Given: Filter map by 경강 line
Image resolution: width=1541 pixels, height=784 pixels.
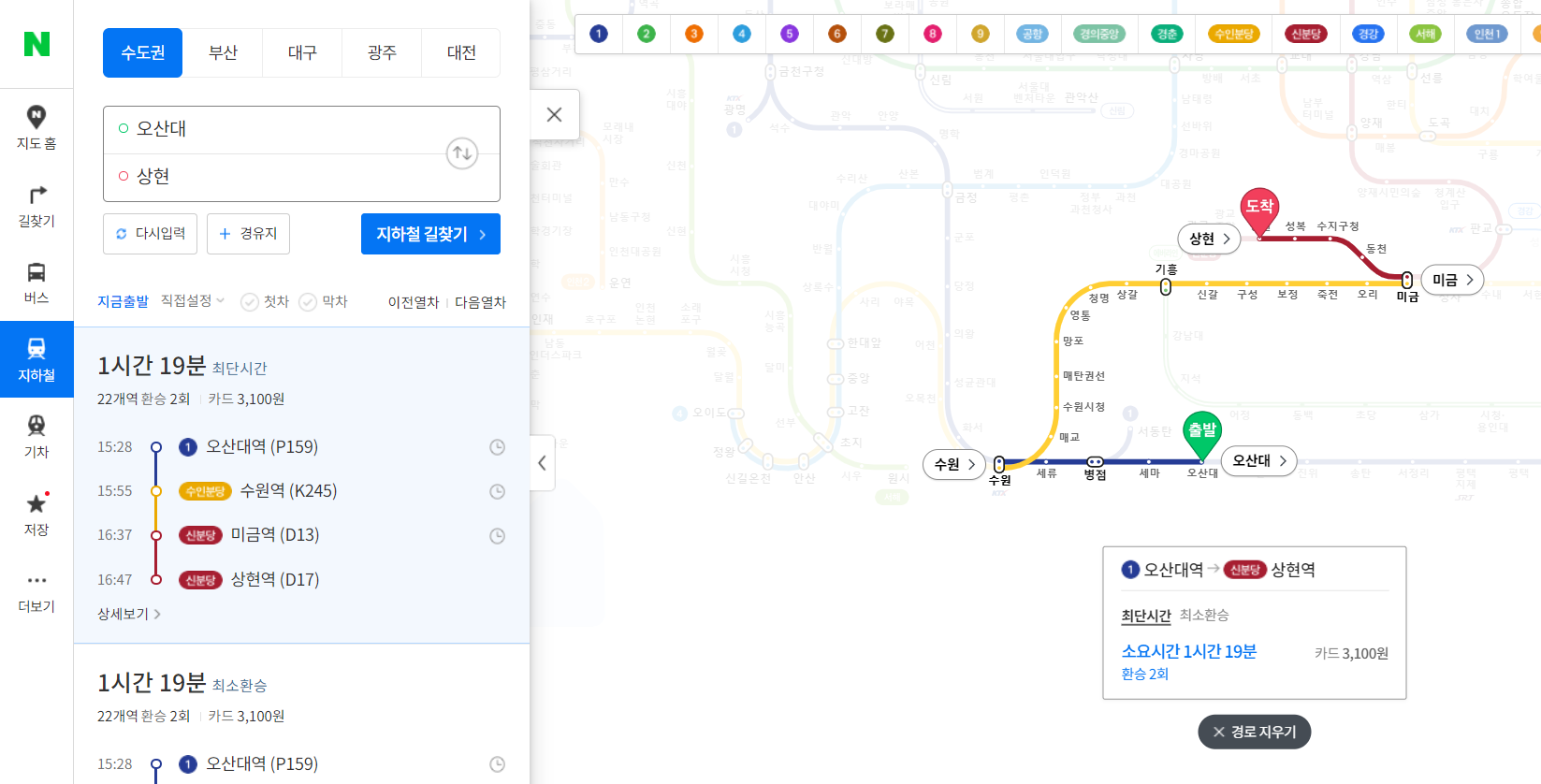Looking at the screenshot, I should 1368,34.
